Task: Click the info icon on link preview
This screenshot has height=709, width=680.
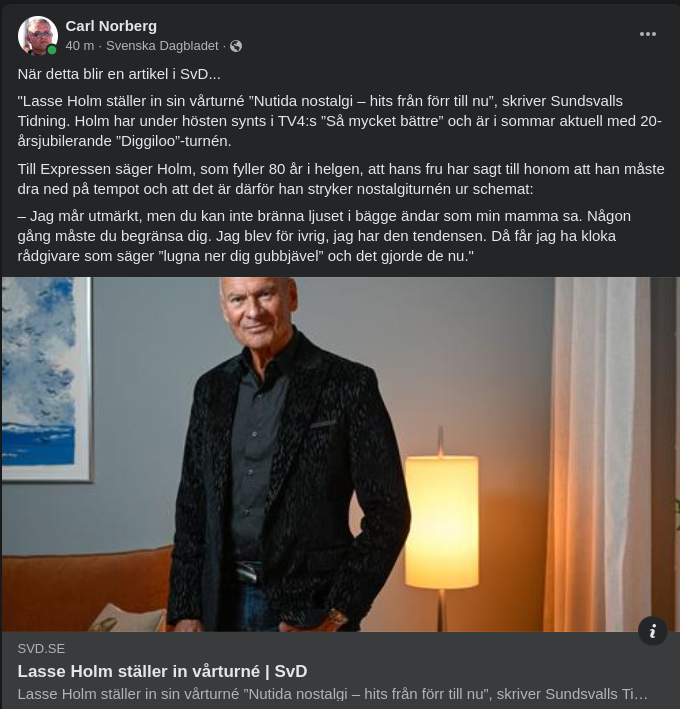Action: [x=652, y=631]
